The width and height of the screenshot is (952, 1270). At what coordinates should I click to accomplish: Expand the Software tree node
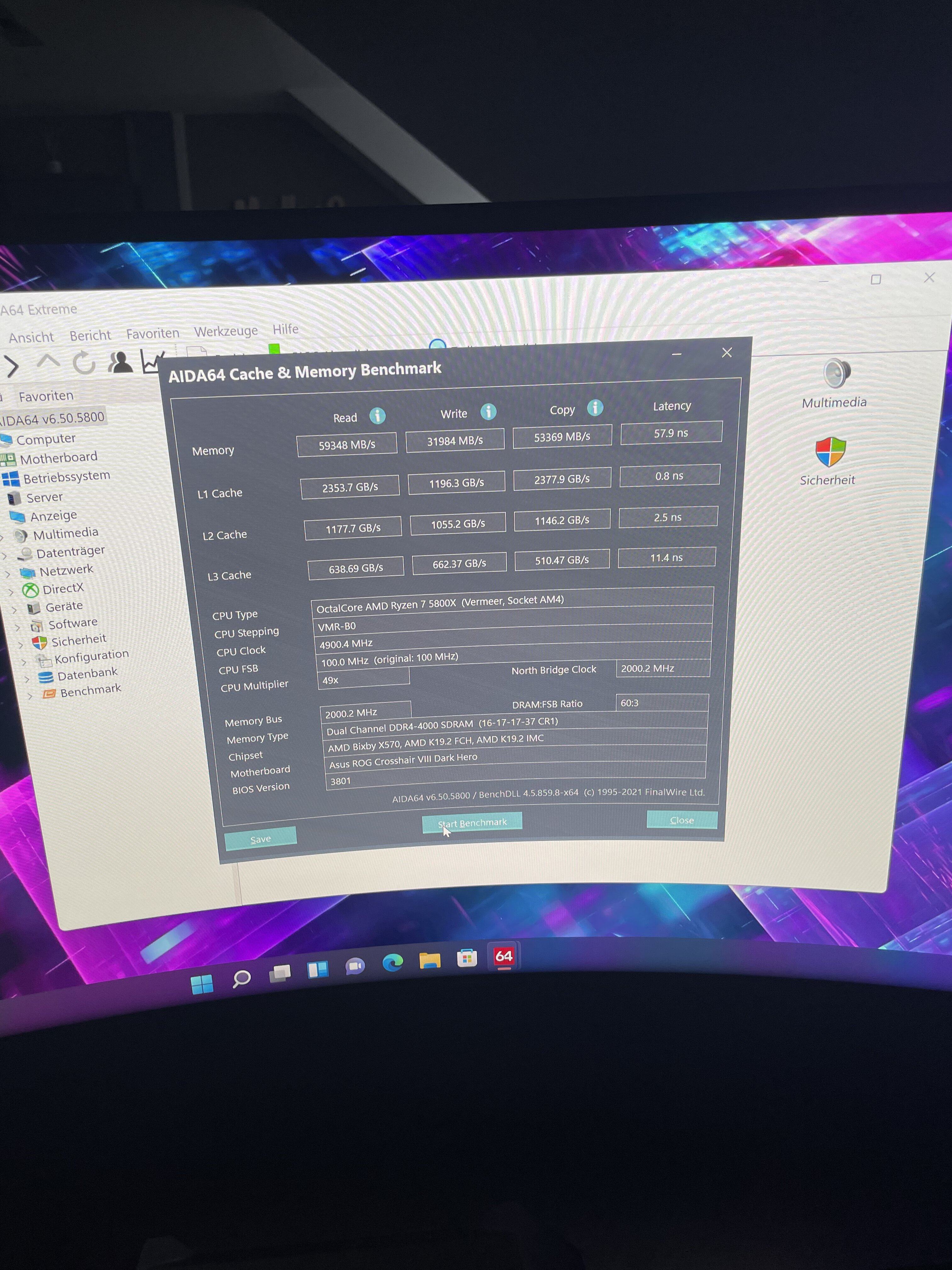(x=18, y=627)
